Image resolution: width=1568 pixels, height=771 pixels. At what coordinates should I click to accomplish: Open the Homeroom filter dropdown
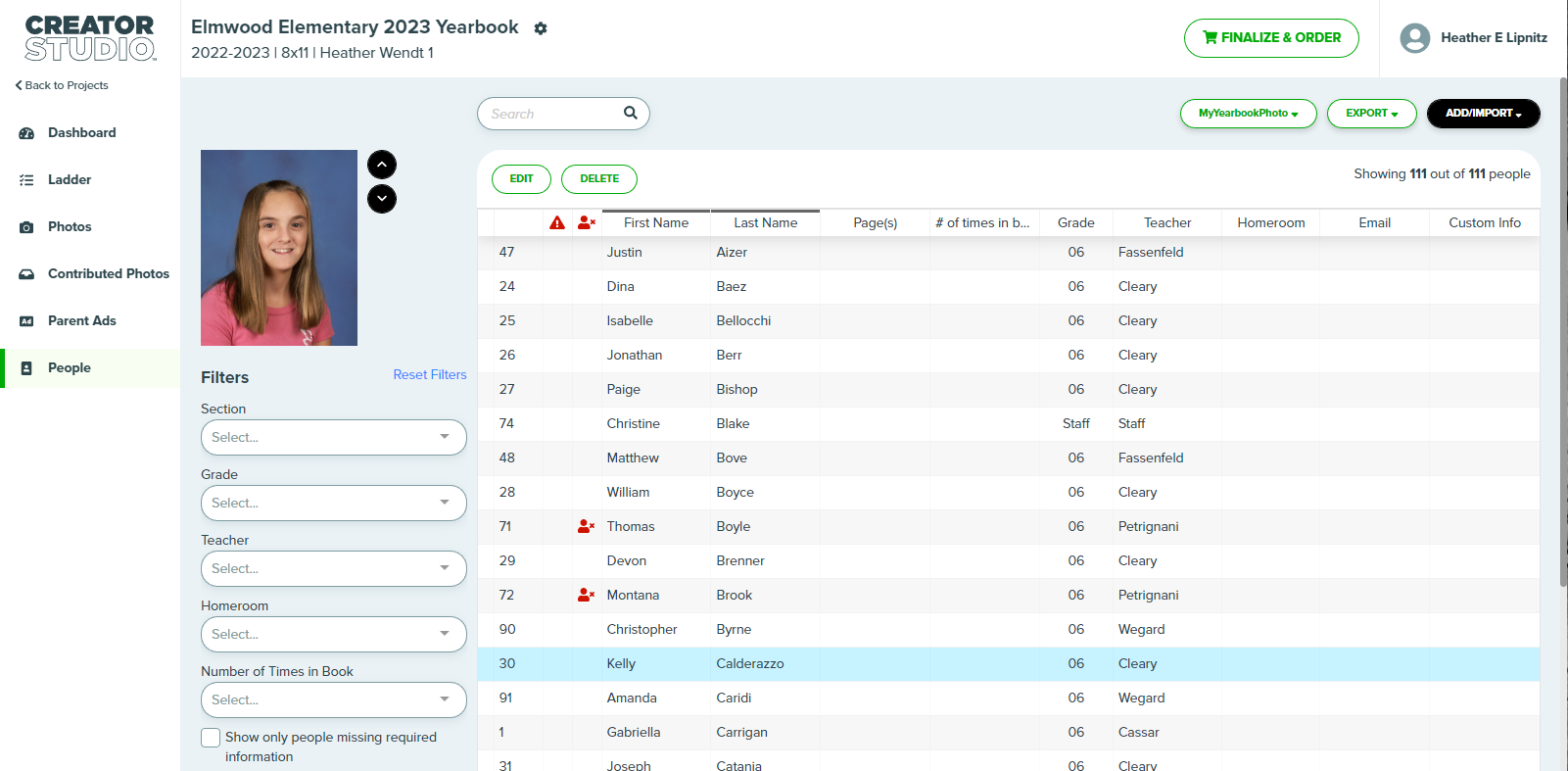334,634
